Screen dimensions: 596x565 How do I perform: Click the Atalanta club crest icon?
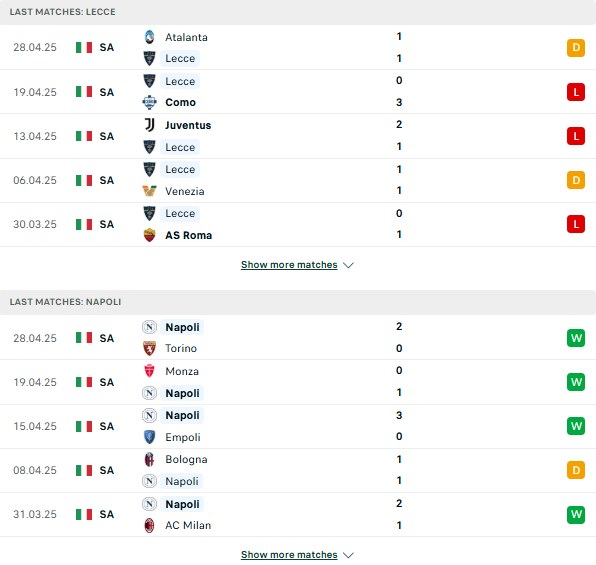pos(149,37)
